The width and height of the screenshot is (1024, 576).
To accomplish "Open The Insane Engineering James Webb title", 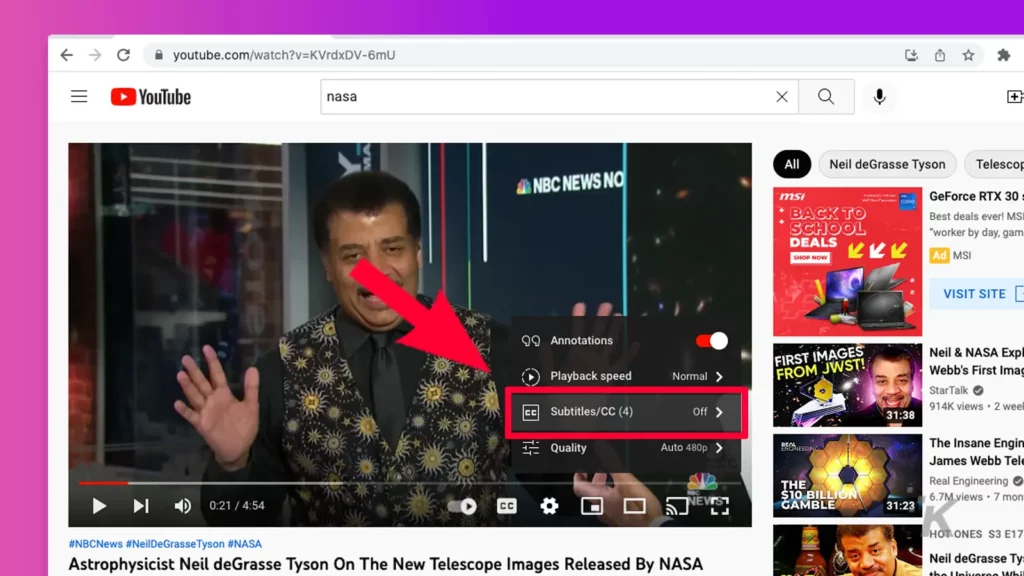I will pos(976,452).
